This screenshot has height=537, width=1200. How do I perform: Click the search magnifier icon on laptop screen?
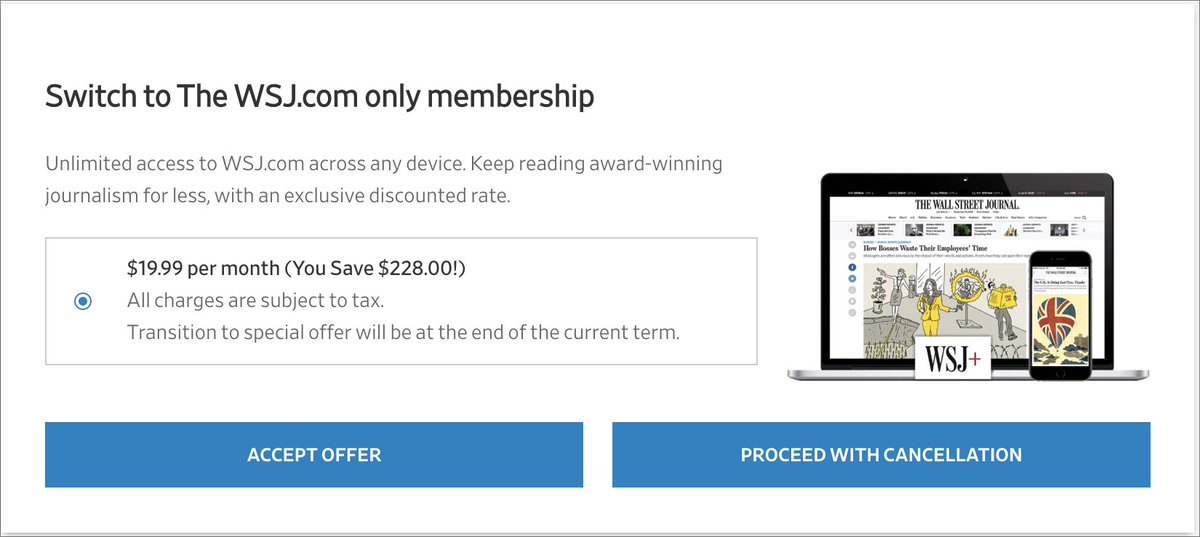pyautogui.click(x=1084, y=217)
